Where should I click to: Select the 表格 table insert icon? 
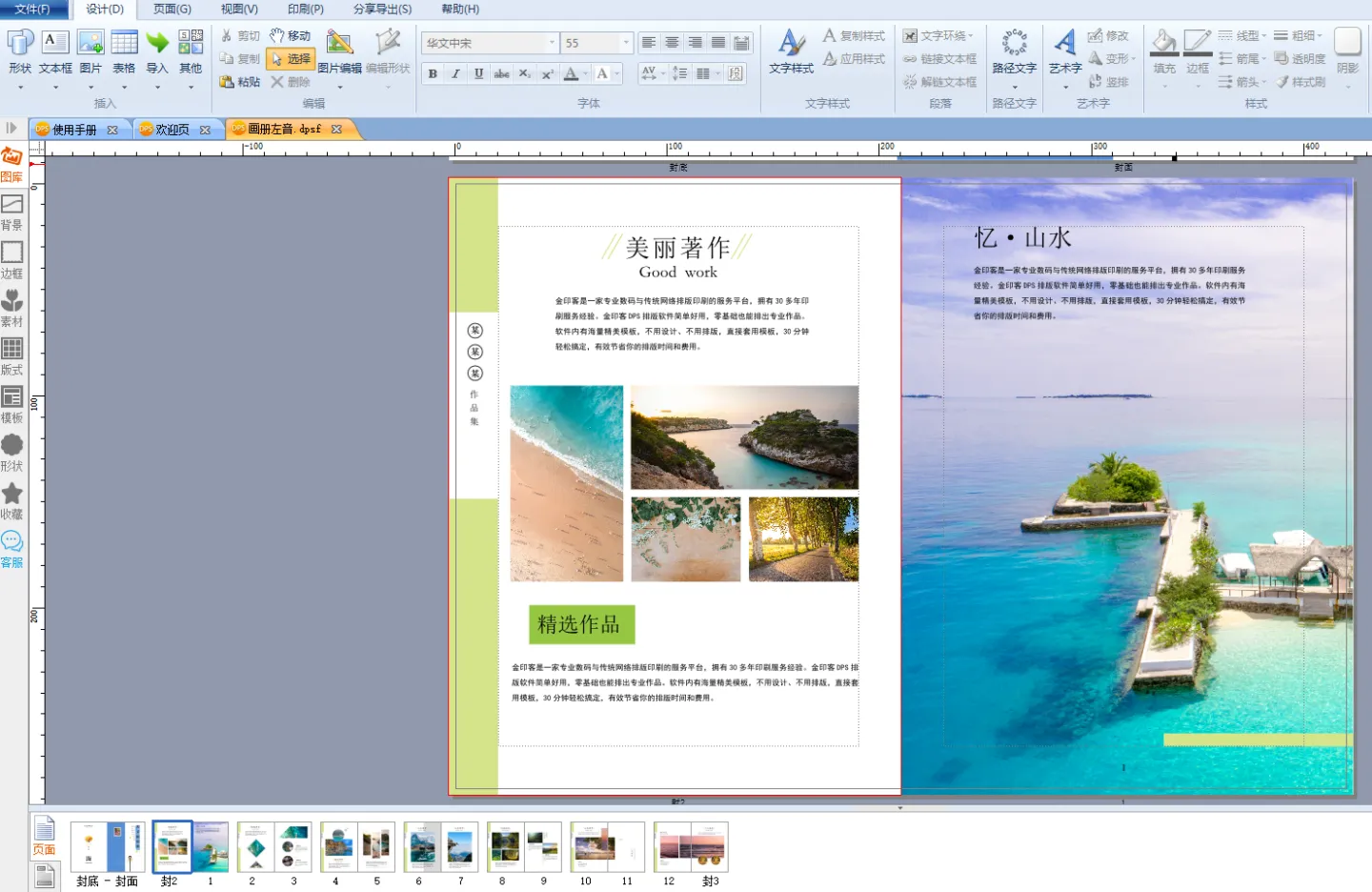pos(124,44)
